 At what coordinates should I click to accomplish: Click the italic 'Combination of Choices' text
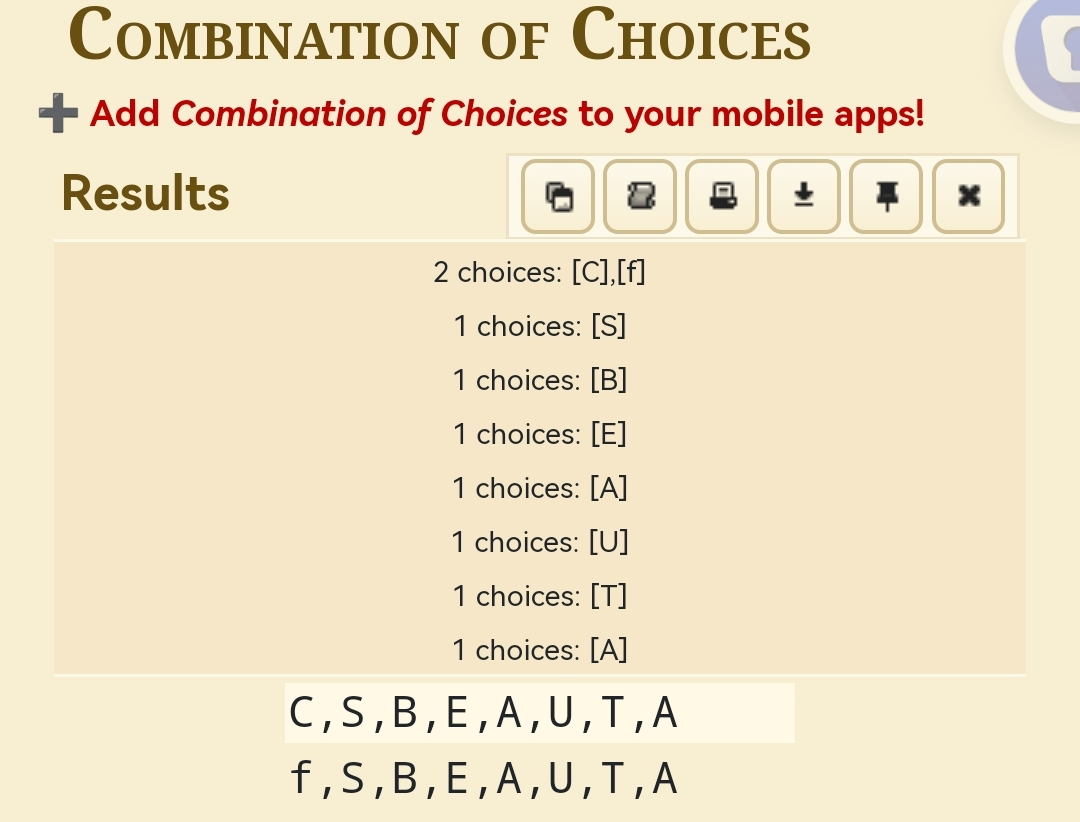coord(369,114)
